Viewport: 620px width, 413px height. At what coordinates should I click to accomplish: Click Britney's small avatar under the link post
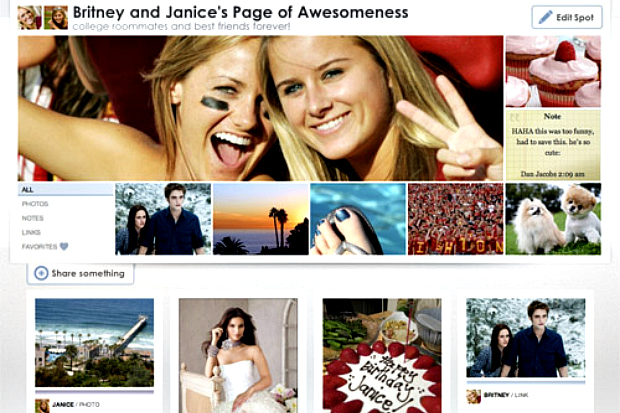473,396
